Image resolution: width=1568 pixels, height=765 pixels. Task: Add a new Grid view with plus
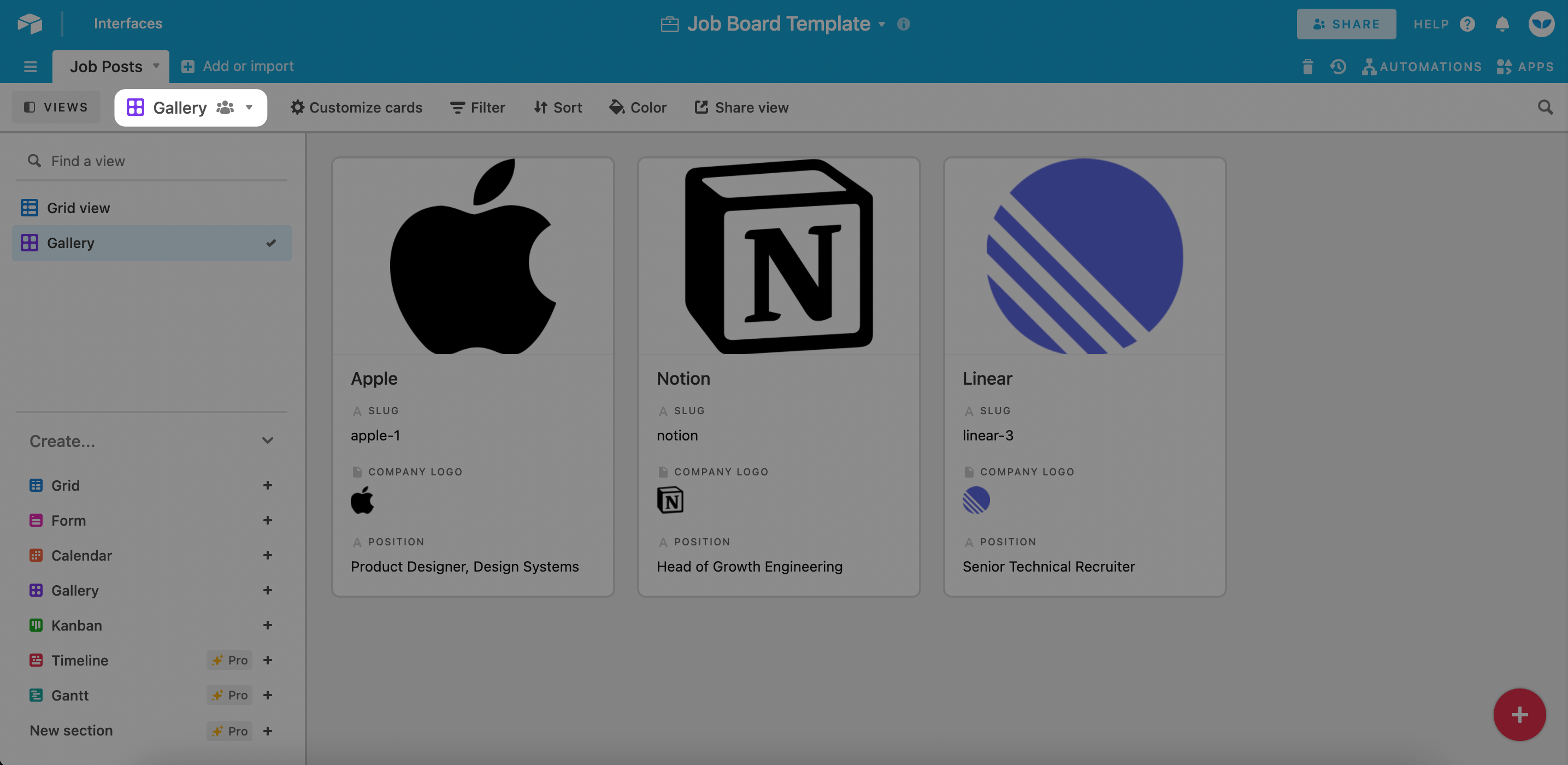tap(267, 485)
